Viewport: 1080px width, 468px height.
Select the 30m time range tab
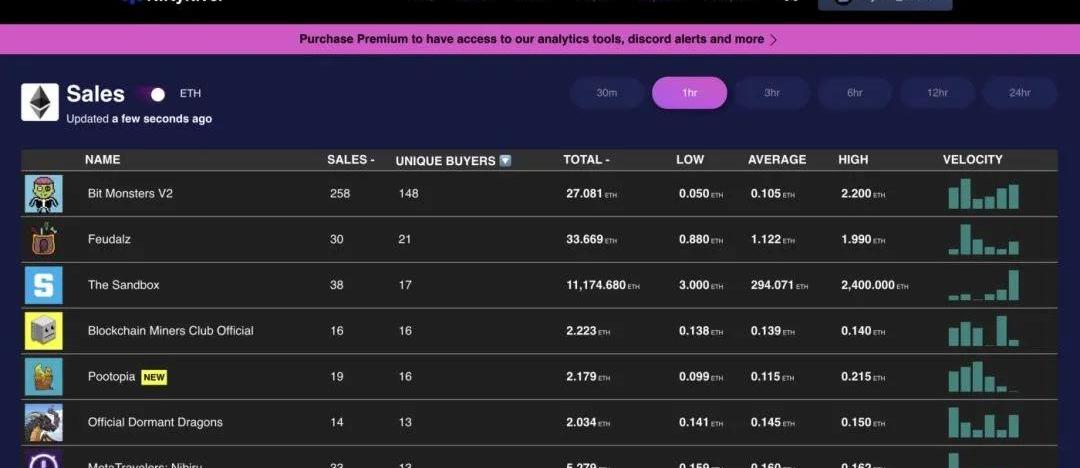pyautogui.click(x=607, y=93)
